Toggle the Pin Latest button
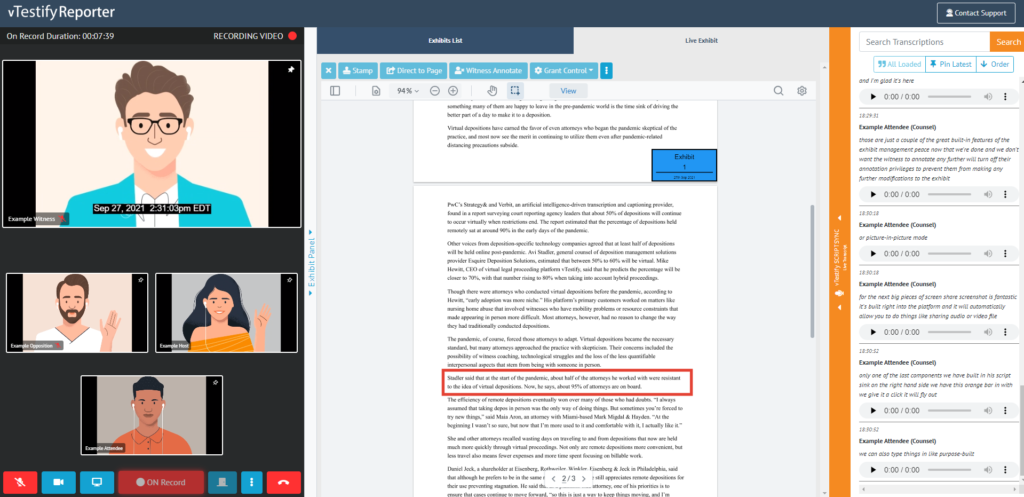This screenshot has height=497, width=1024. coord(950,64)
